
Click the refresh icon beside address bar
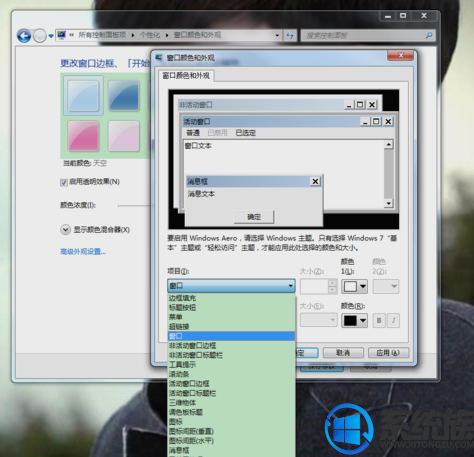[x=290, y=35]
